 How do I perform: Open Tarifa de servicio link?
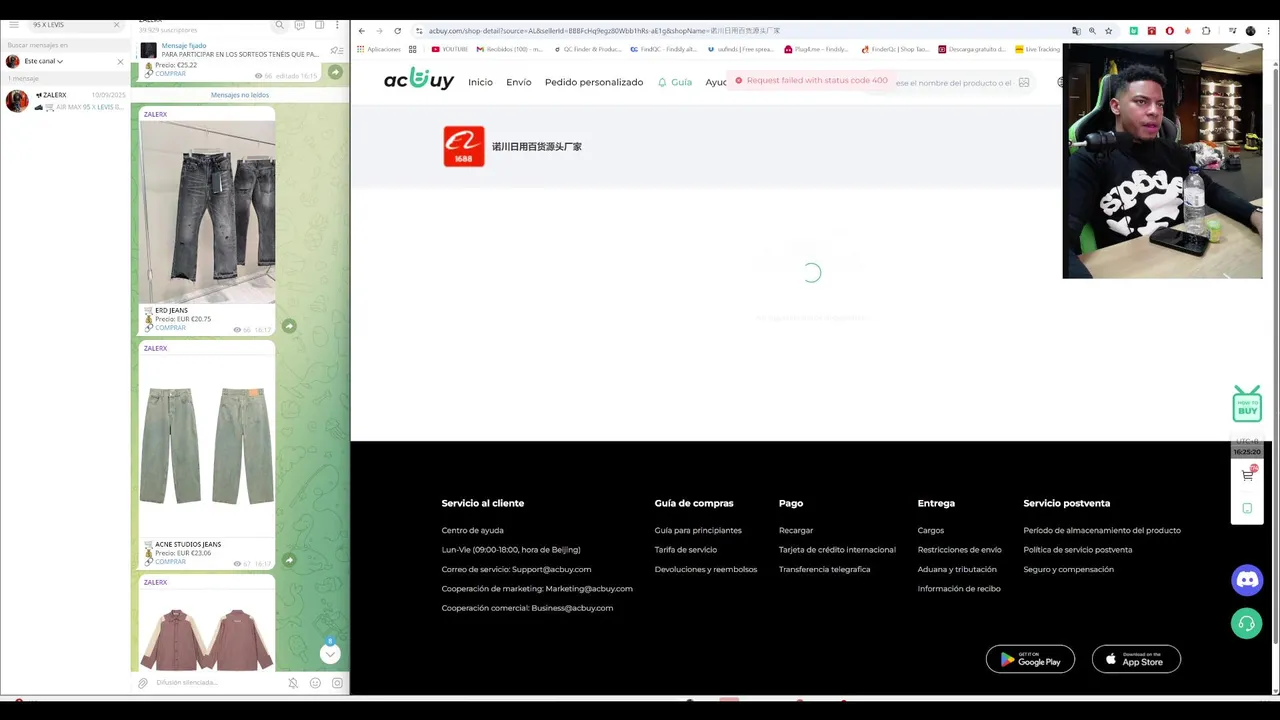coord(685,550)
